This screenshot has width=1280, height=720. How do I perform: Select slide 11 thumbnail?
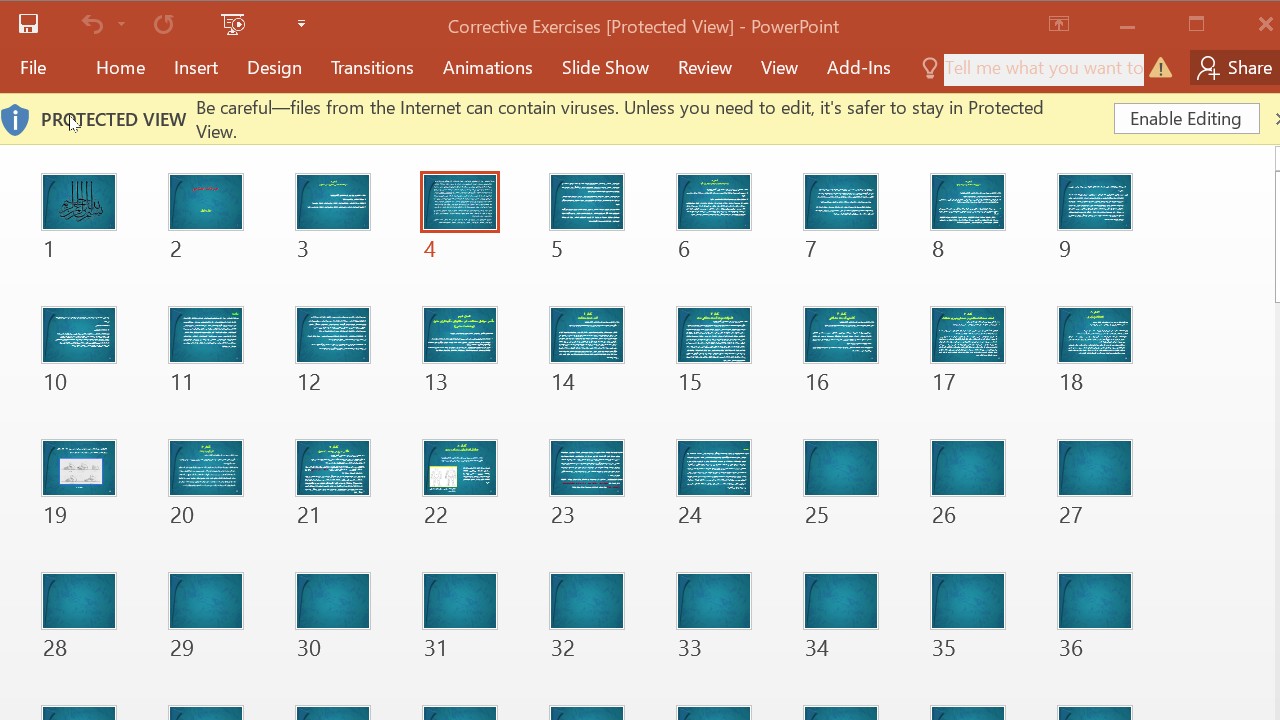206,335
